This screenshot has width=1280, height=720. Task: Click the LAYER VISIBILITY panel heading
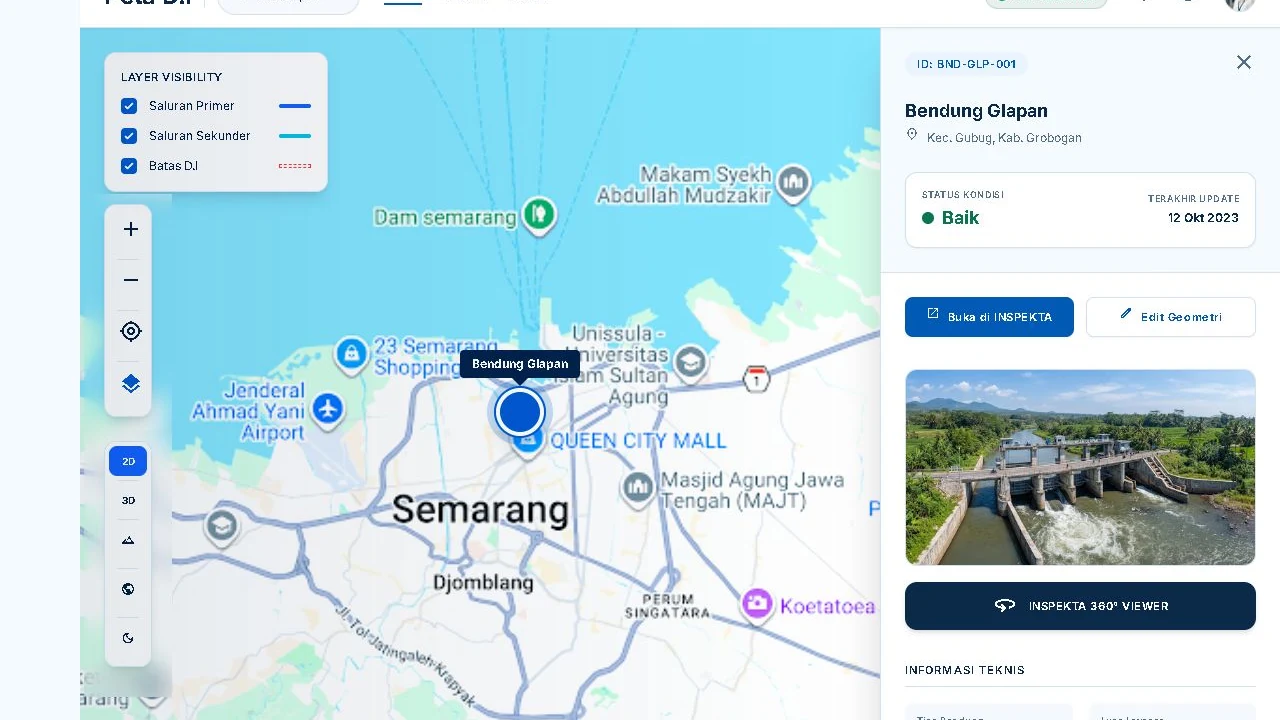[x=172, y=77]
